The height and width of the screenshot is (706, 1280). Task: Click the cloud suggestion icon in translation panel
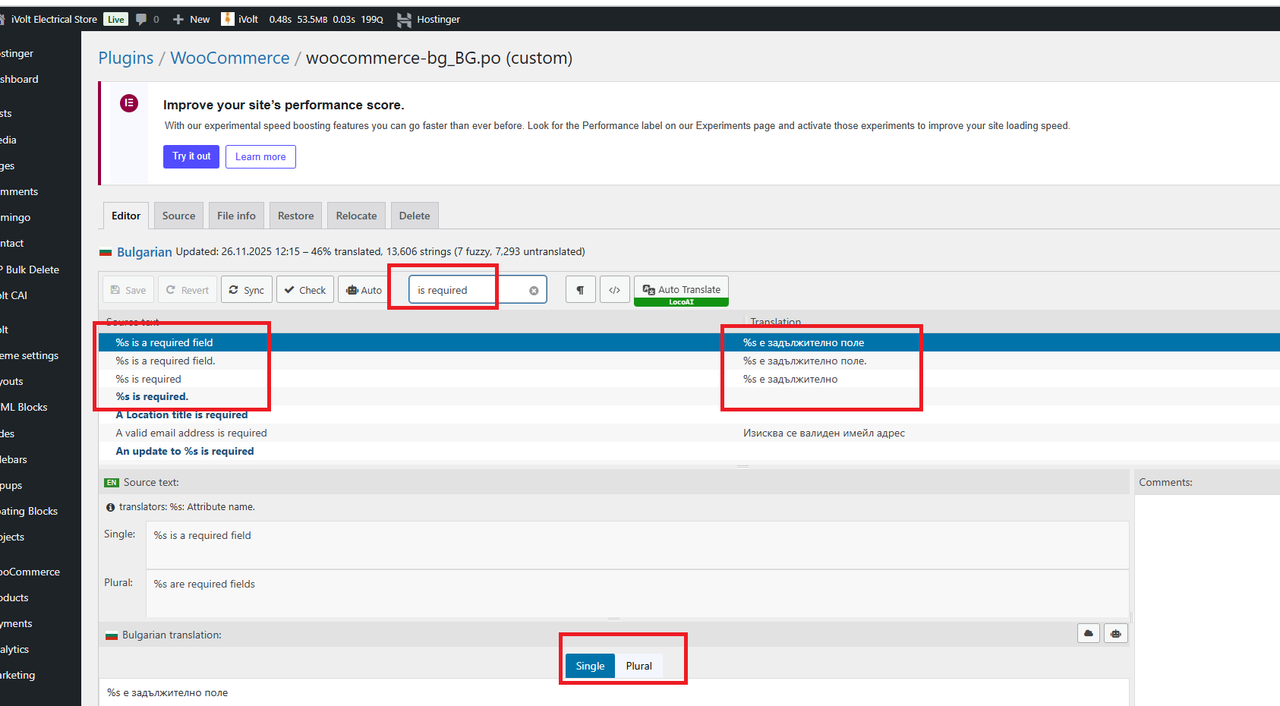[1089, 633]
